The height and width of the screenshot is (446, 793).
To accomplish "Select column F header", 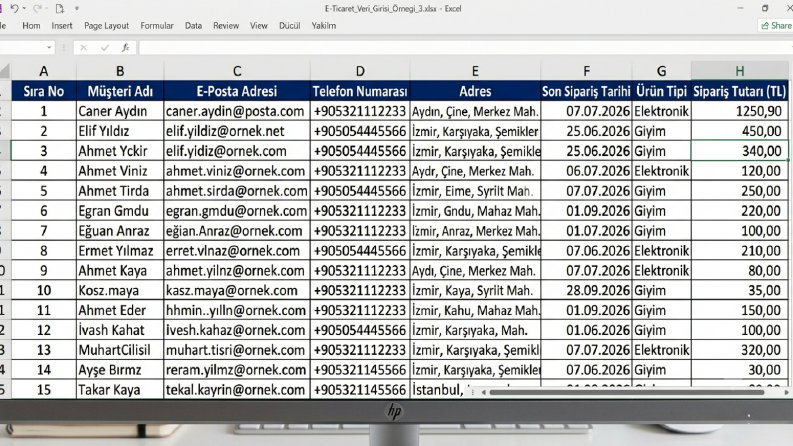I will pyautogui.click(x=586, y=71).
